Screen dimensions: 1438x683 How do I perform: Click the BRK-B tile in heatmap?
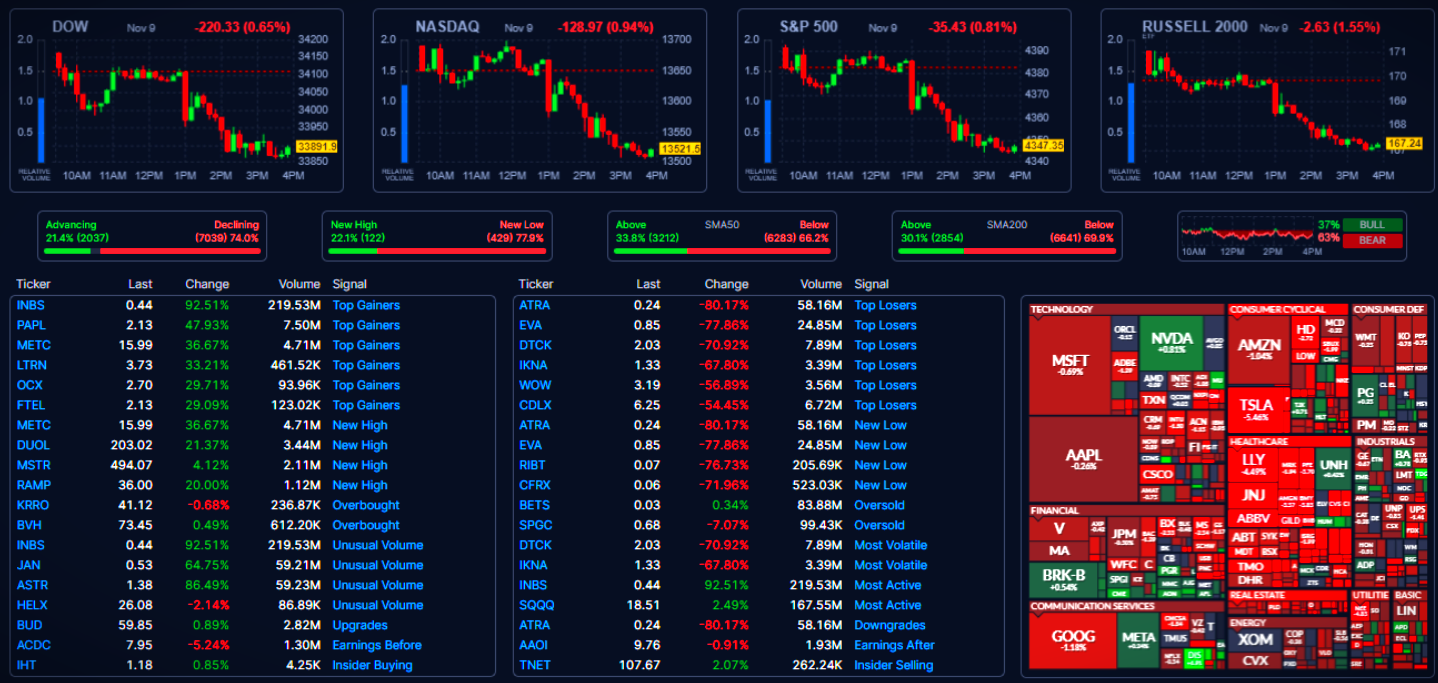pyautogui.click(x=1064, y=580)
